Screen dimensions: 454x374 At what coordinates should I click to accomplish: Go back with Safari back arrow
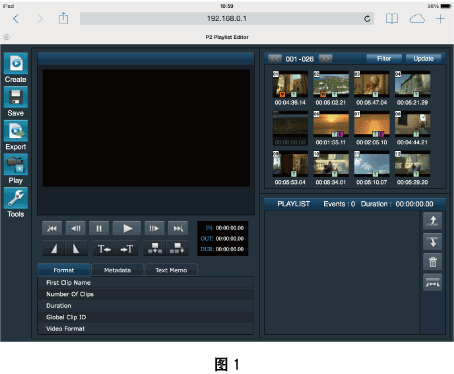click(x=16, y=19)
